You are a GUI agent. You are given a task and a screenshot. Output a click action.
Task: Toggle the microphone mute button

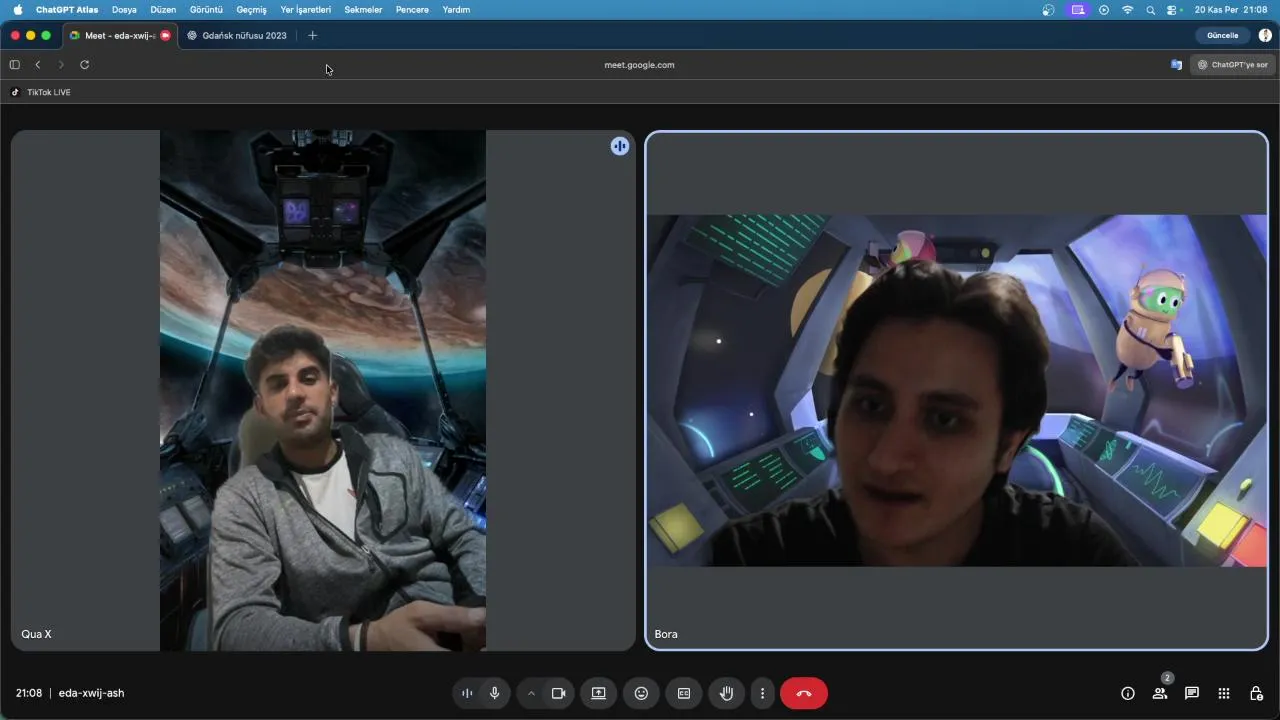pyautogui.click(x=494, y=693)
